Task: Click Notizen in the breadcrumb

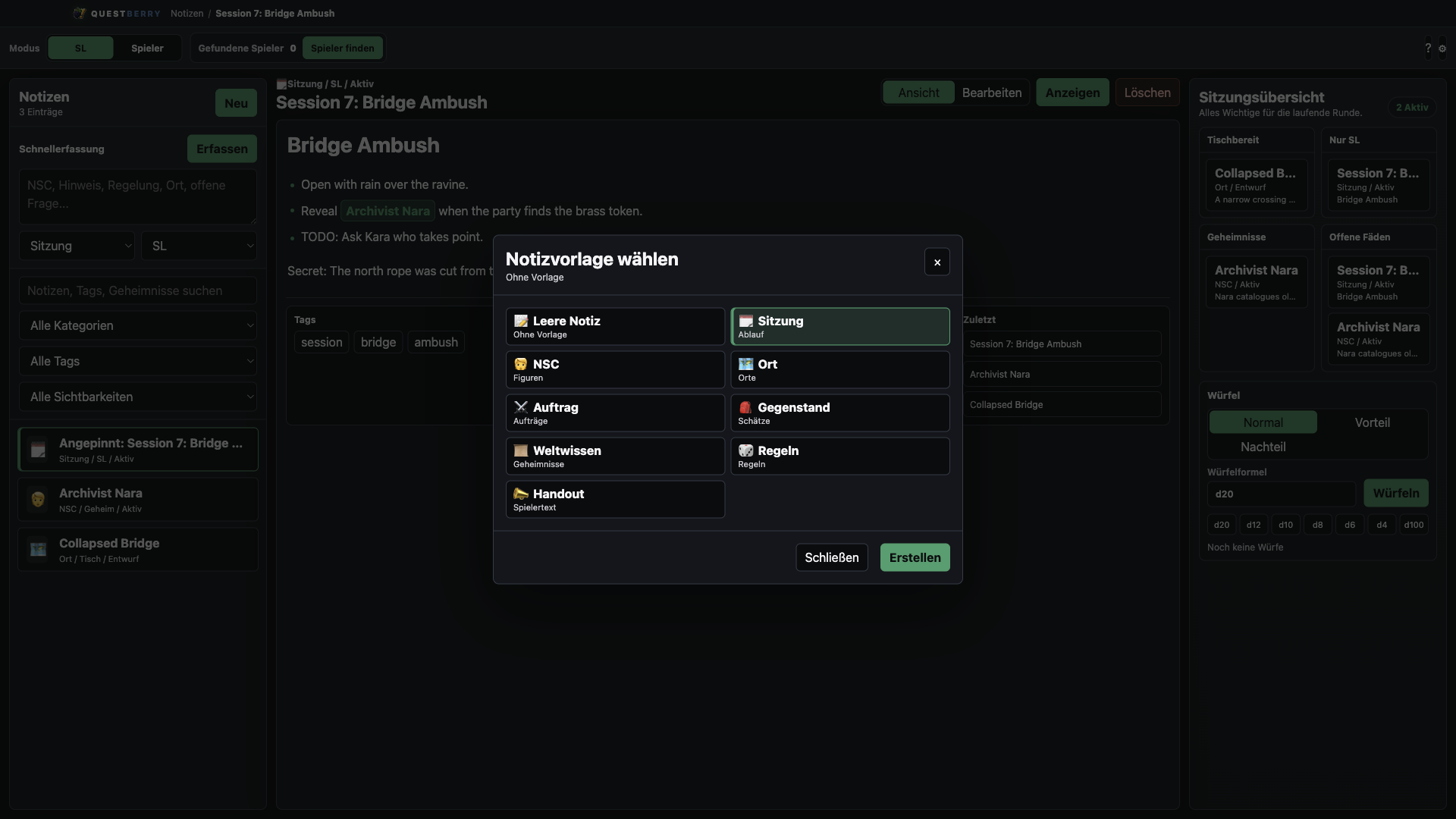Action: pos(187,14)
